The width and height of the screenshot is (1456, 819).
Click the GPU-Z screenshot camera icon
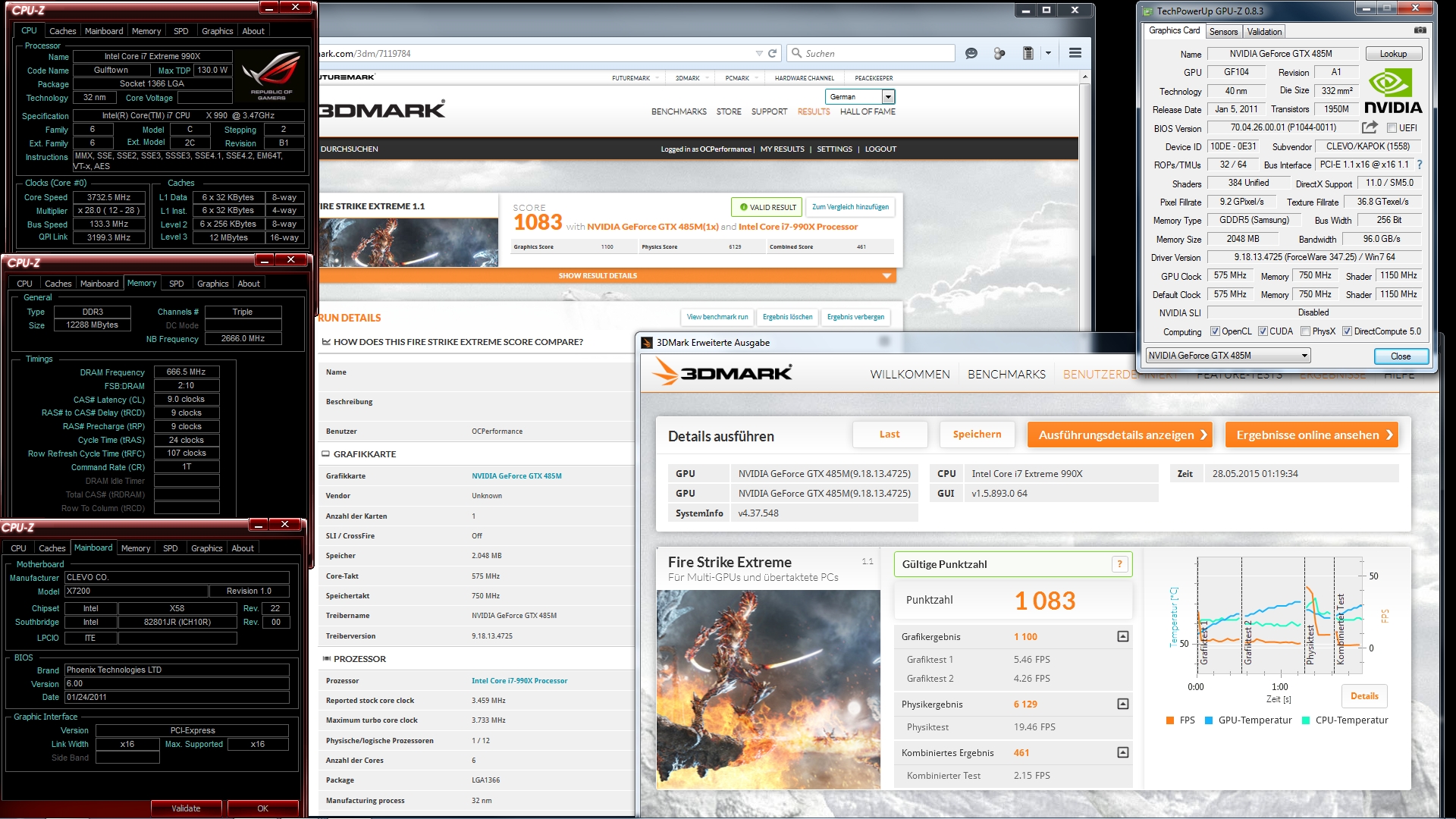pyautogui.click(x=1420, y=30)
